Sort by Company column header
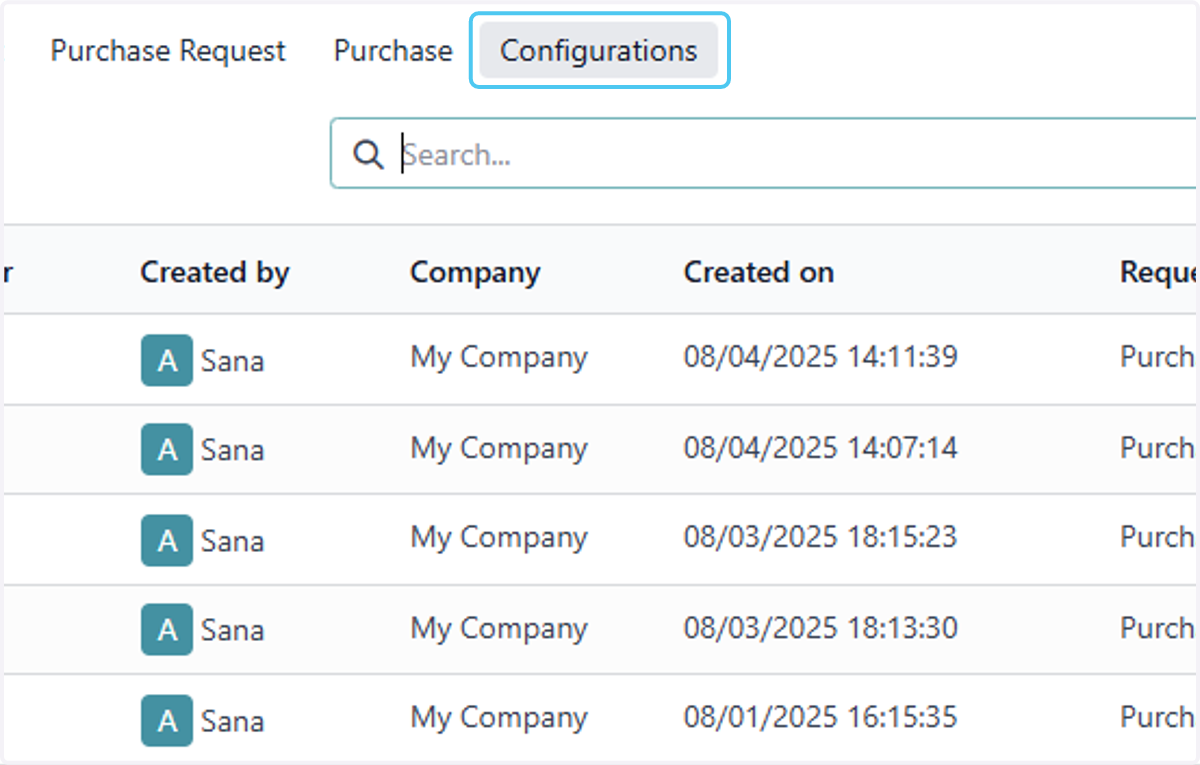Image resolution: width=1200 pixels, height=765 pixels. click(x=475, y=272)
